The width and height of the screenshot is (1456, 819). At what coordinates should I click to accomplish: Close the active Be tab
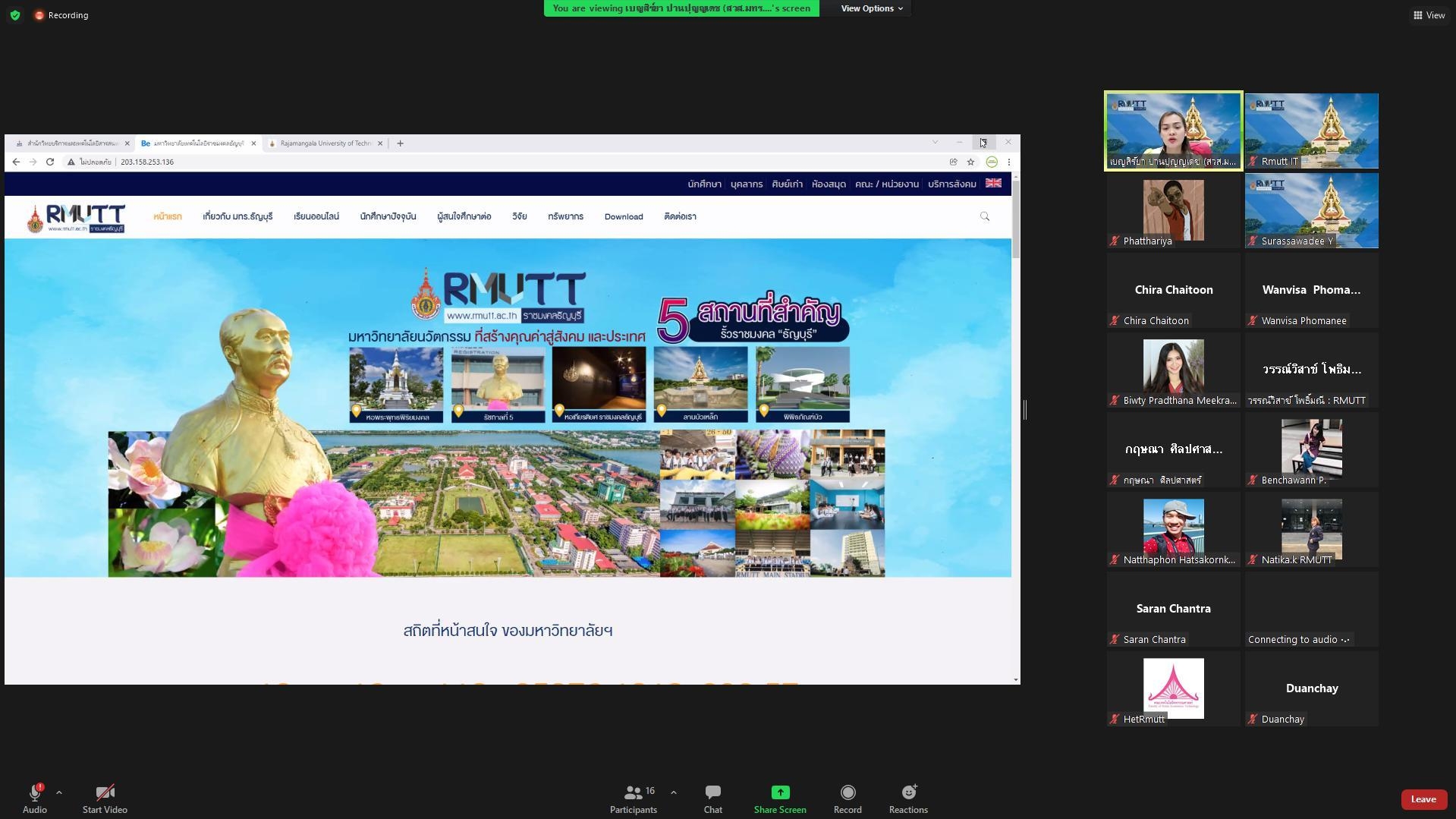click(x=253, y=143)
